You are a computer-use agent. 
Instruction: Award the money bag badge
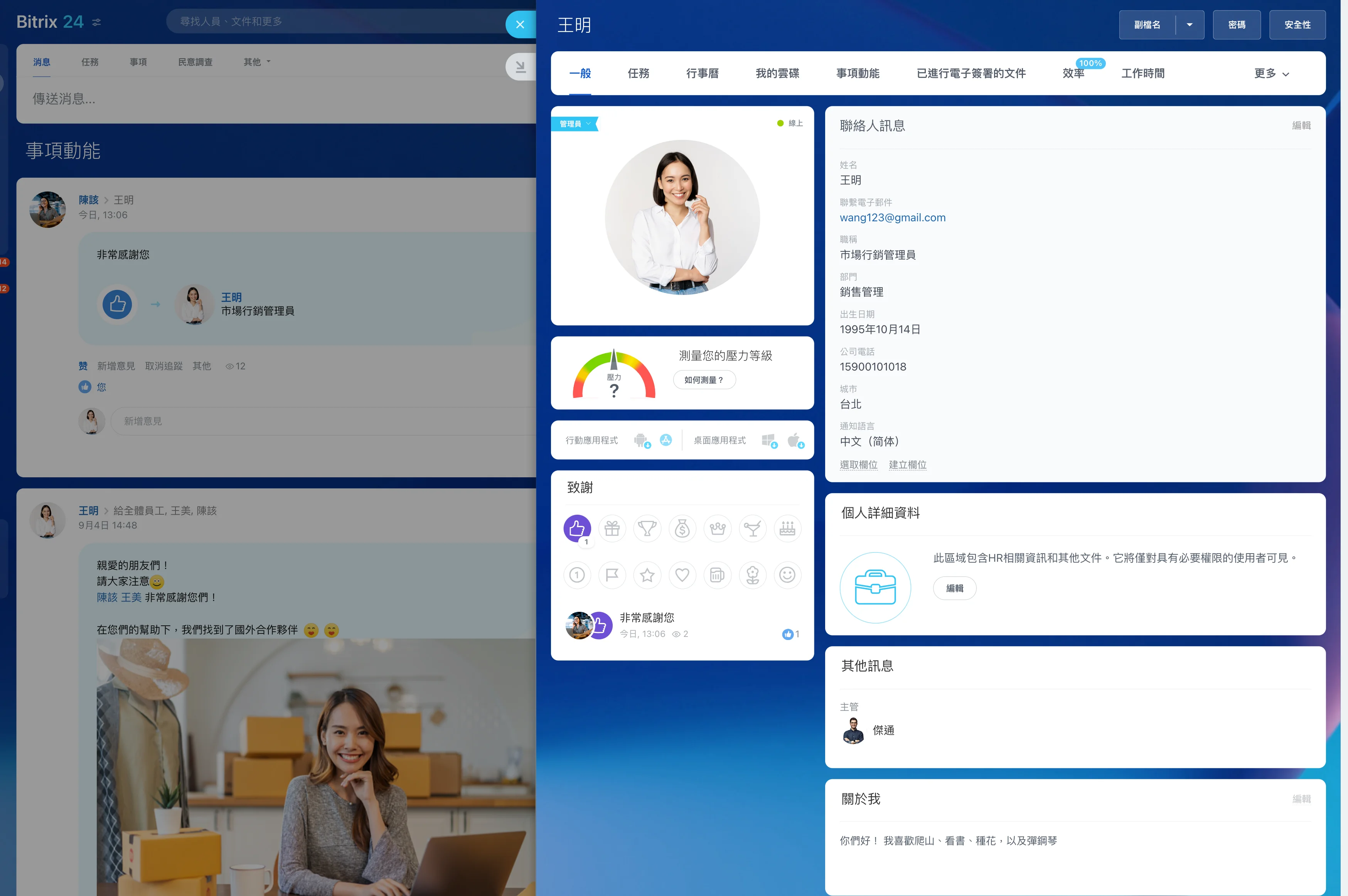[682, 529]
